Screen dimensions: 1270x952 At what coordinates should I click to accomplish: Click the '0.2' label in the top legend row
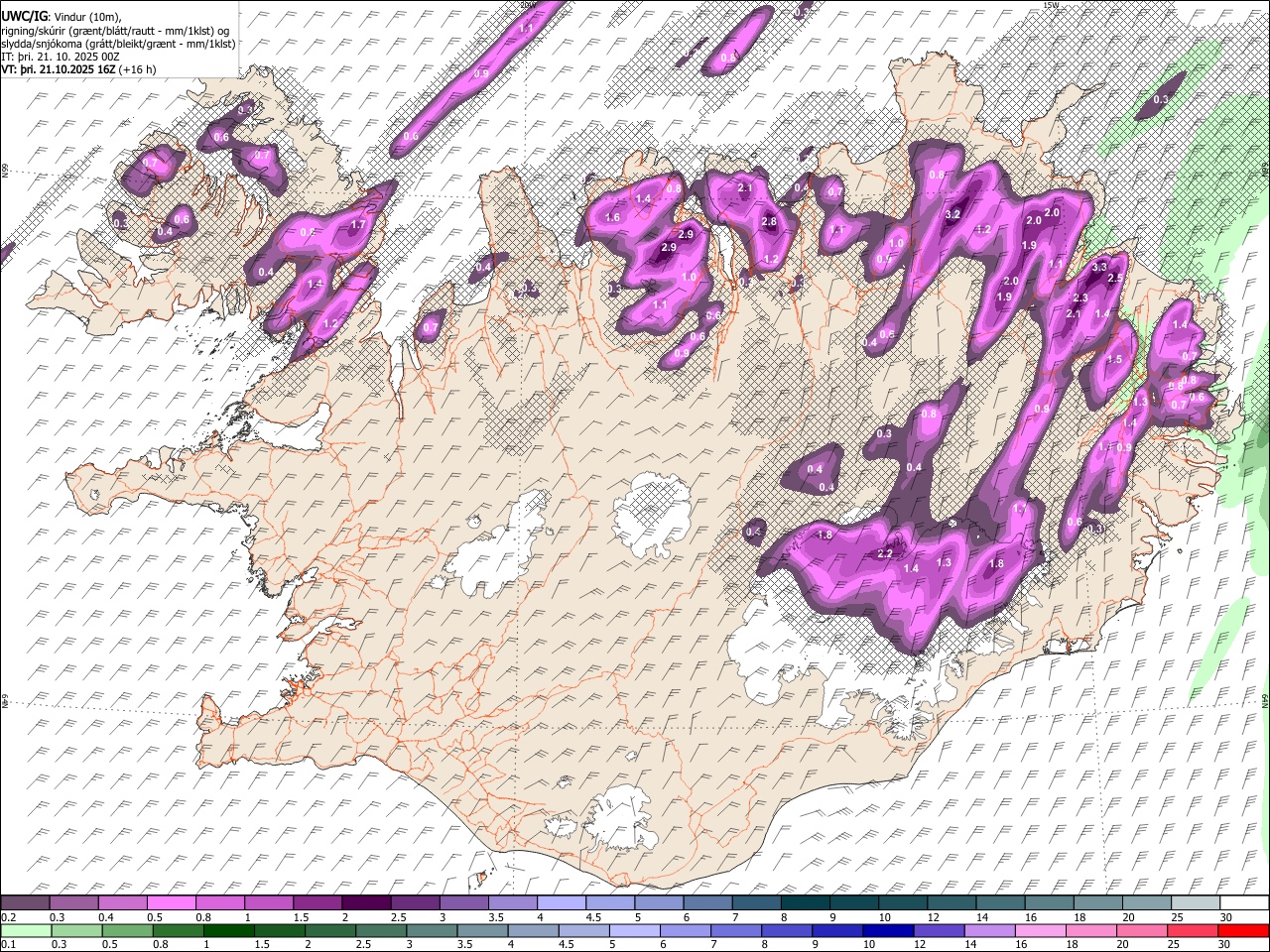(9, 917)
